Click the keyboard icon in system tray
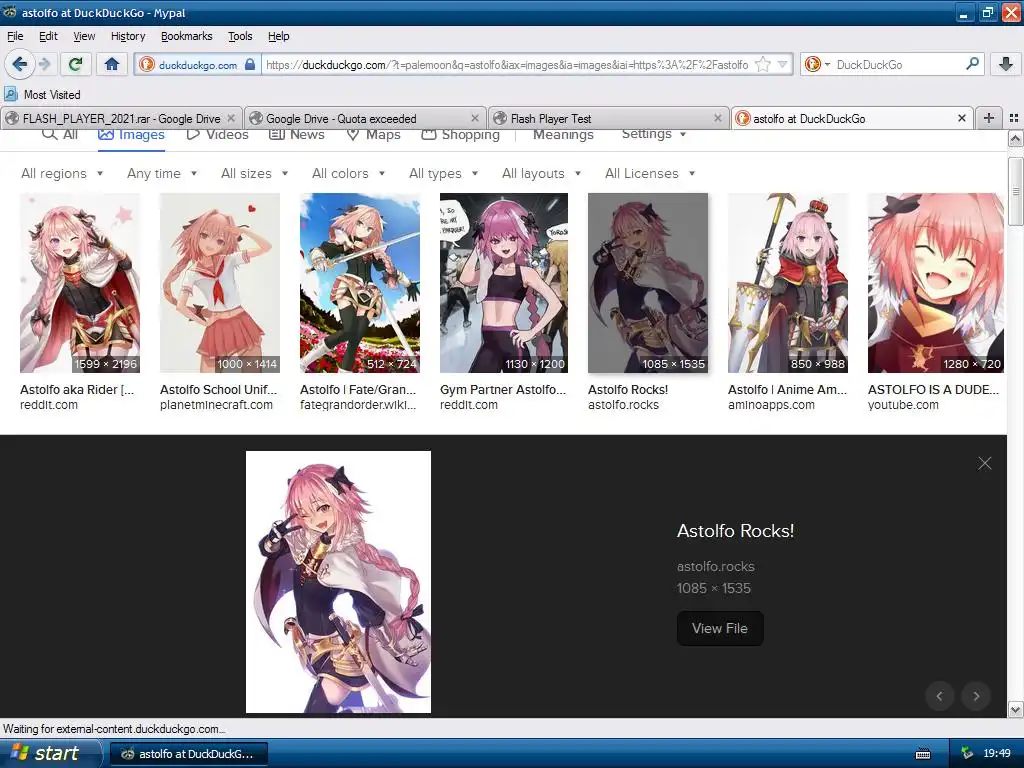This screenshot has width=1024, height=768. 923,754
